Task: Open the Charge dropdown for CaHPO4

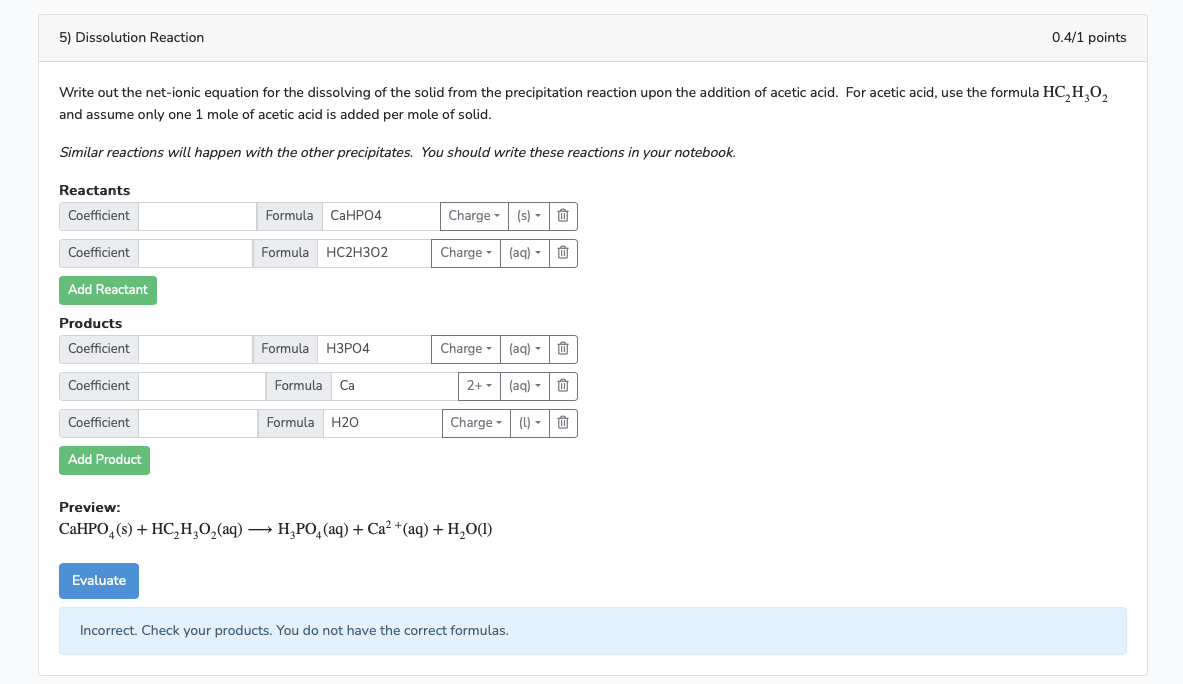Action: pos(474,215)
